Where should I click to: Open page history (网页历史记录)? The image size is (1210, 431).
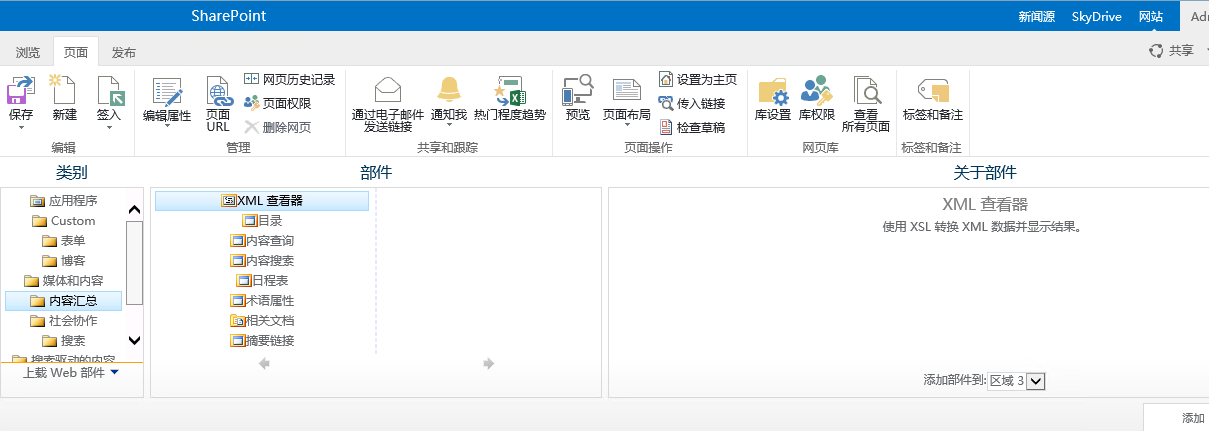point(289,79)
